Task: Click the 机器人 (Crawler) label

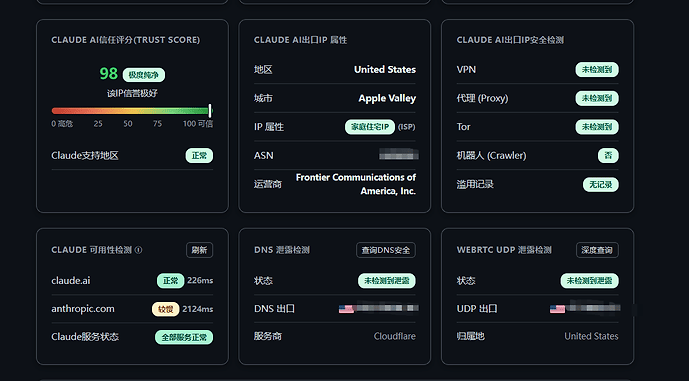Action: tap(491, 156)
